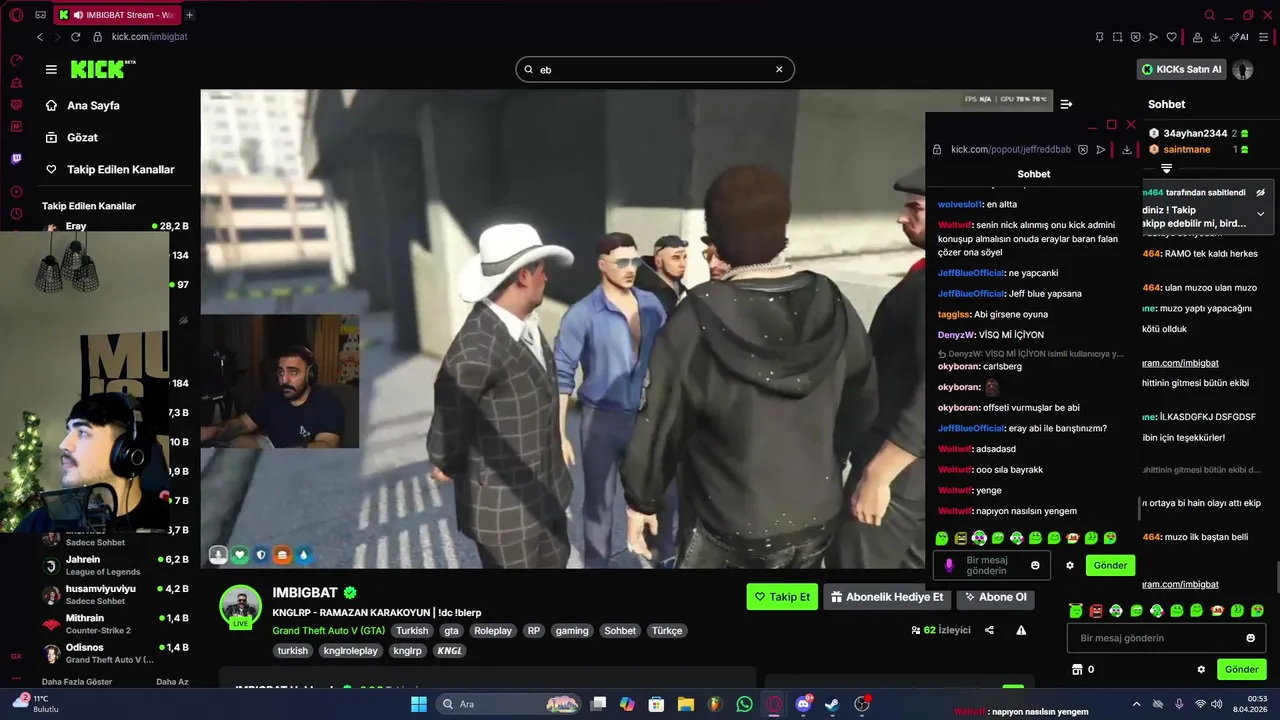The width and height of the screenshot is (1280, 720).
Task: Go back with the browser back arrow
Action: (40, 37)
